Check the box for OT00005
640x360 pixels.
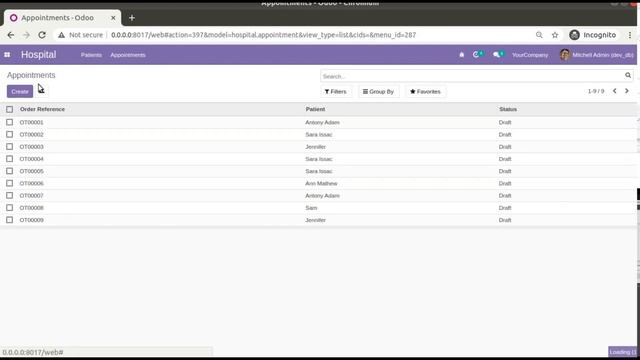[x=9, y=171]
